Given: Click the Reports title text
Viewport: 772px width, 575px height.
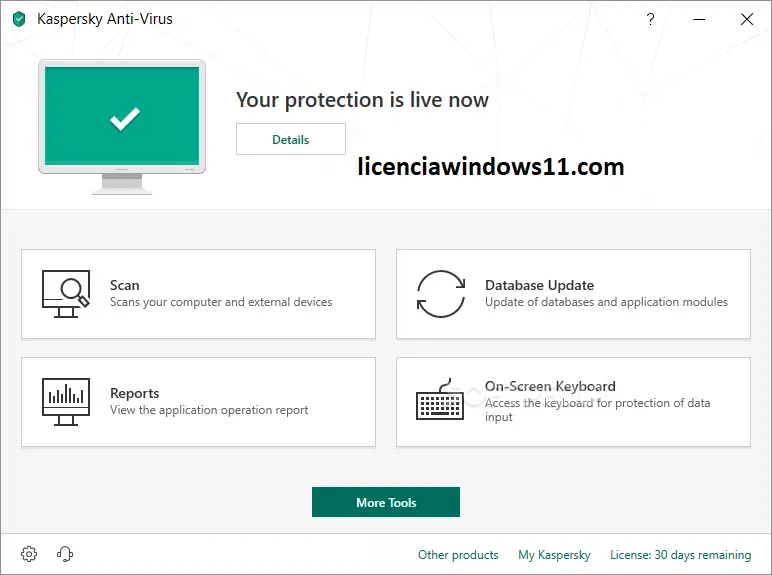Looking at the screenshot, I should point(135,393).
